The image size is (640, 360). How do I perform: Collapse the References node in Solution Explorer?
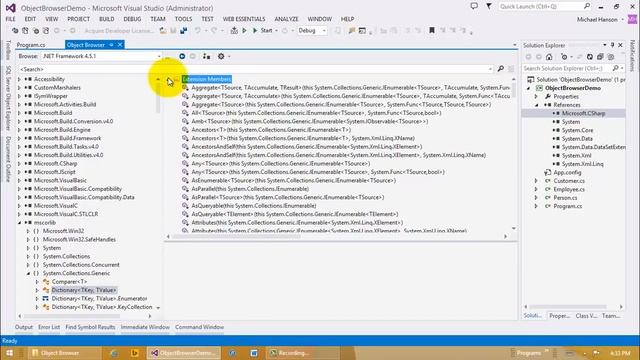point(536,105)
